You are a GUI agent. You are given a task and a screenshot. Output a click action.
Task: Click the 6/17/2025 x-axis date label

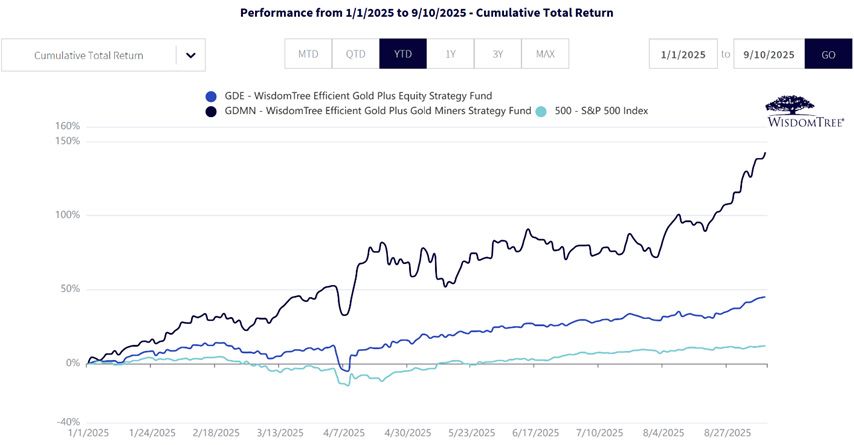point(535,433)
